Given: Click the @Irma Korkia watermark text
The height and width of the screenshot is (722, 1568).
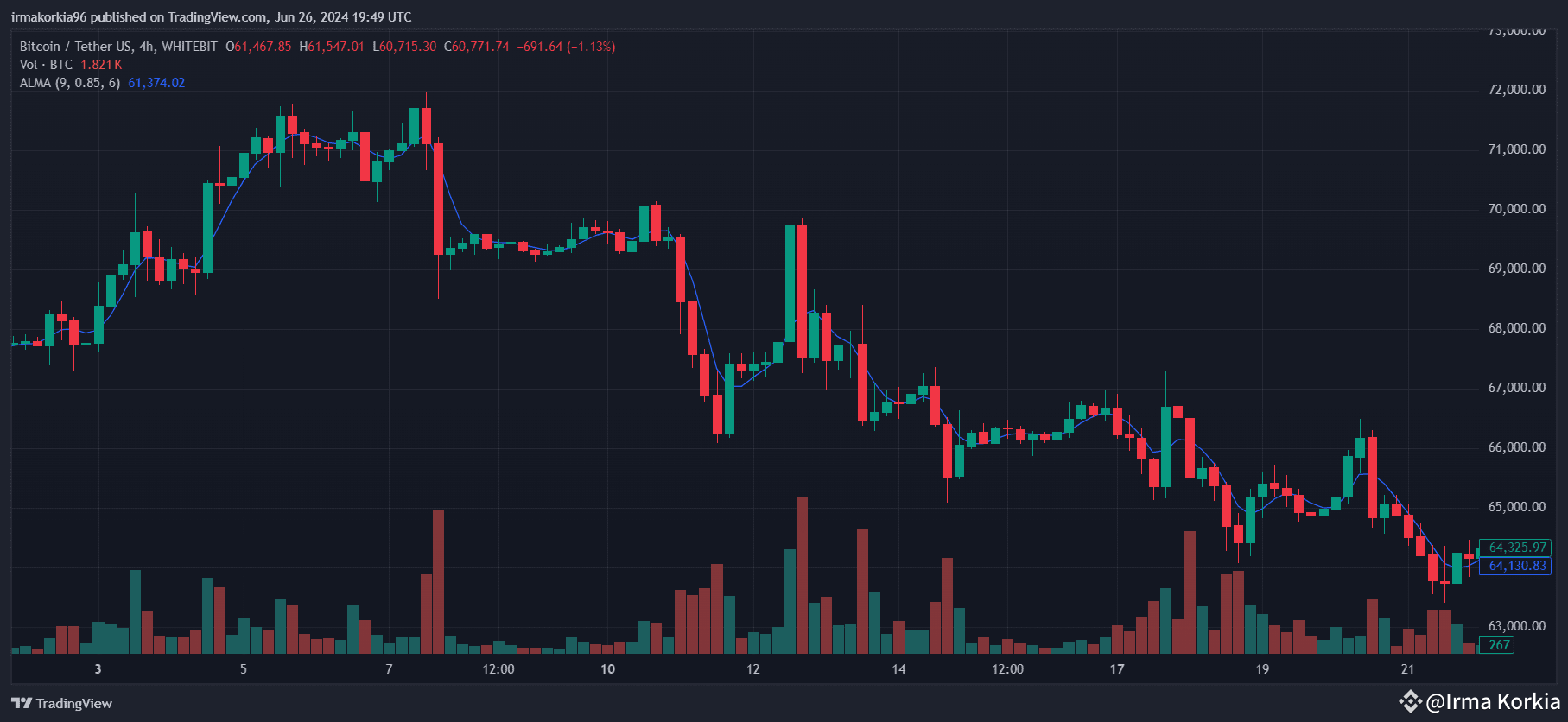Looking at the screenshot, I should 1493,701.
